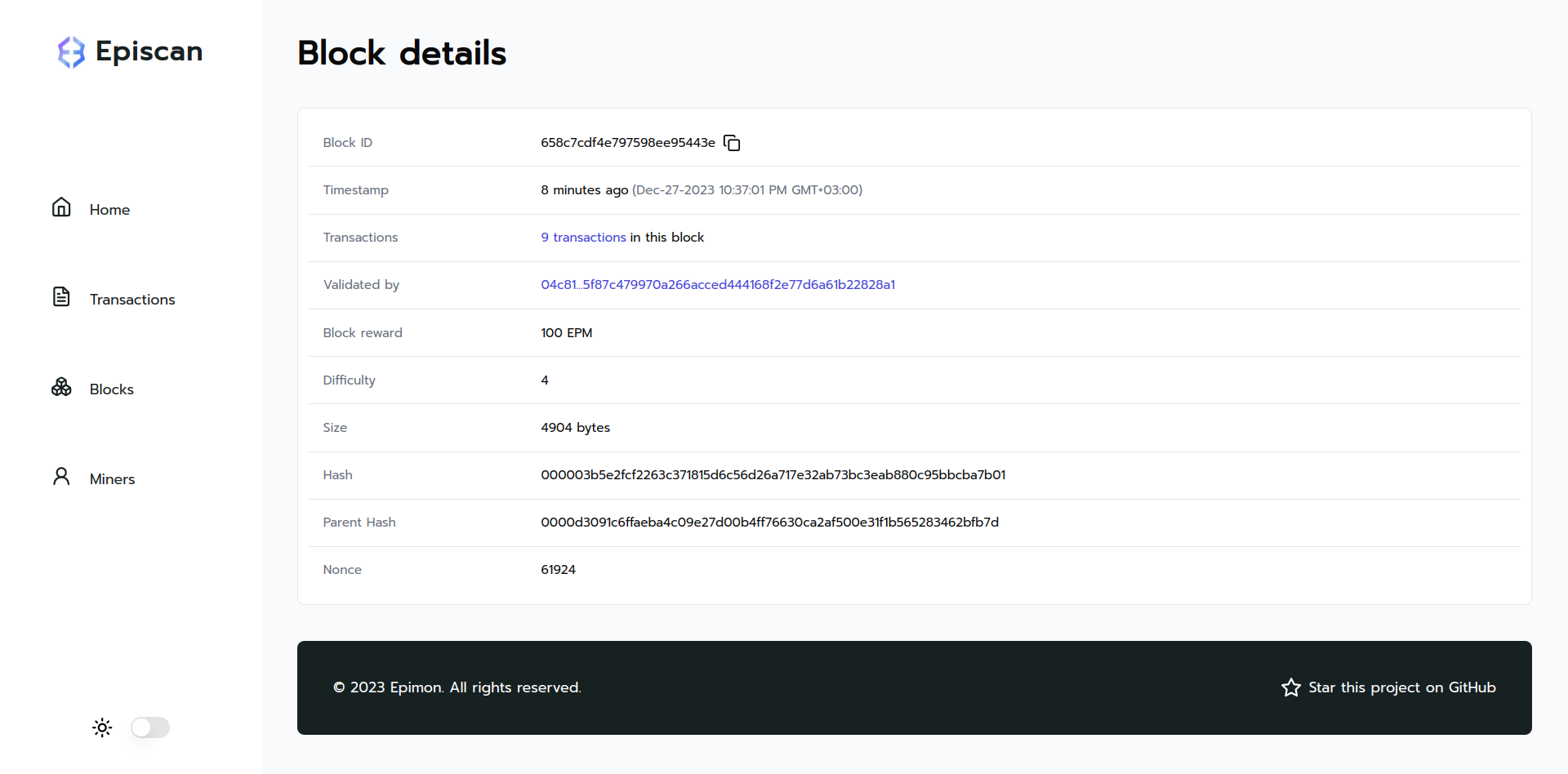
Task: Click the 'Nonce' row label
Action: [342, 570]
